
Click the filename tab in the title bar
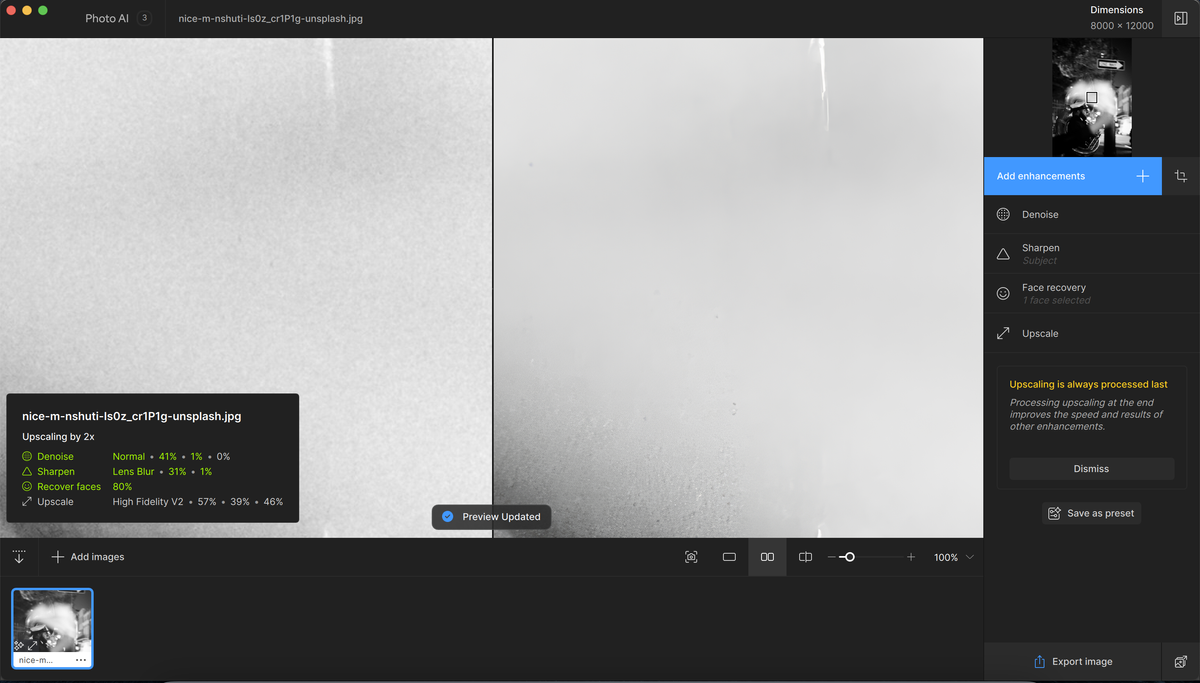268,18
